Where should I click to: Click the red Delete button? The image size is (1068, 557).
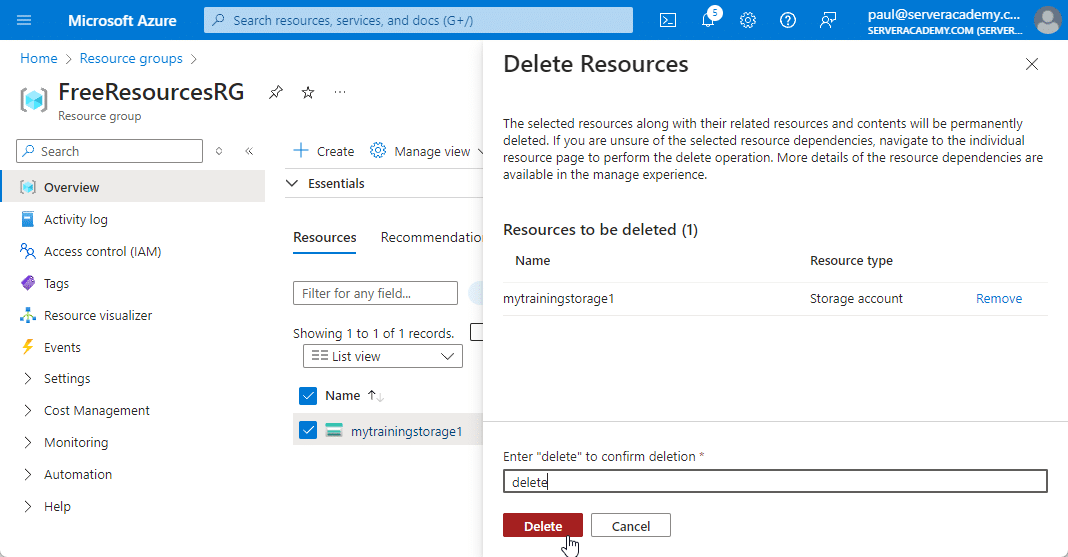click(543, 526)
